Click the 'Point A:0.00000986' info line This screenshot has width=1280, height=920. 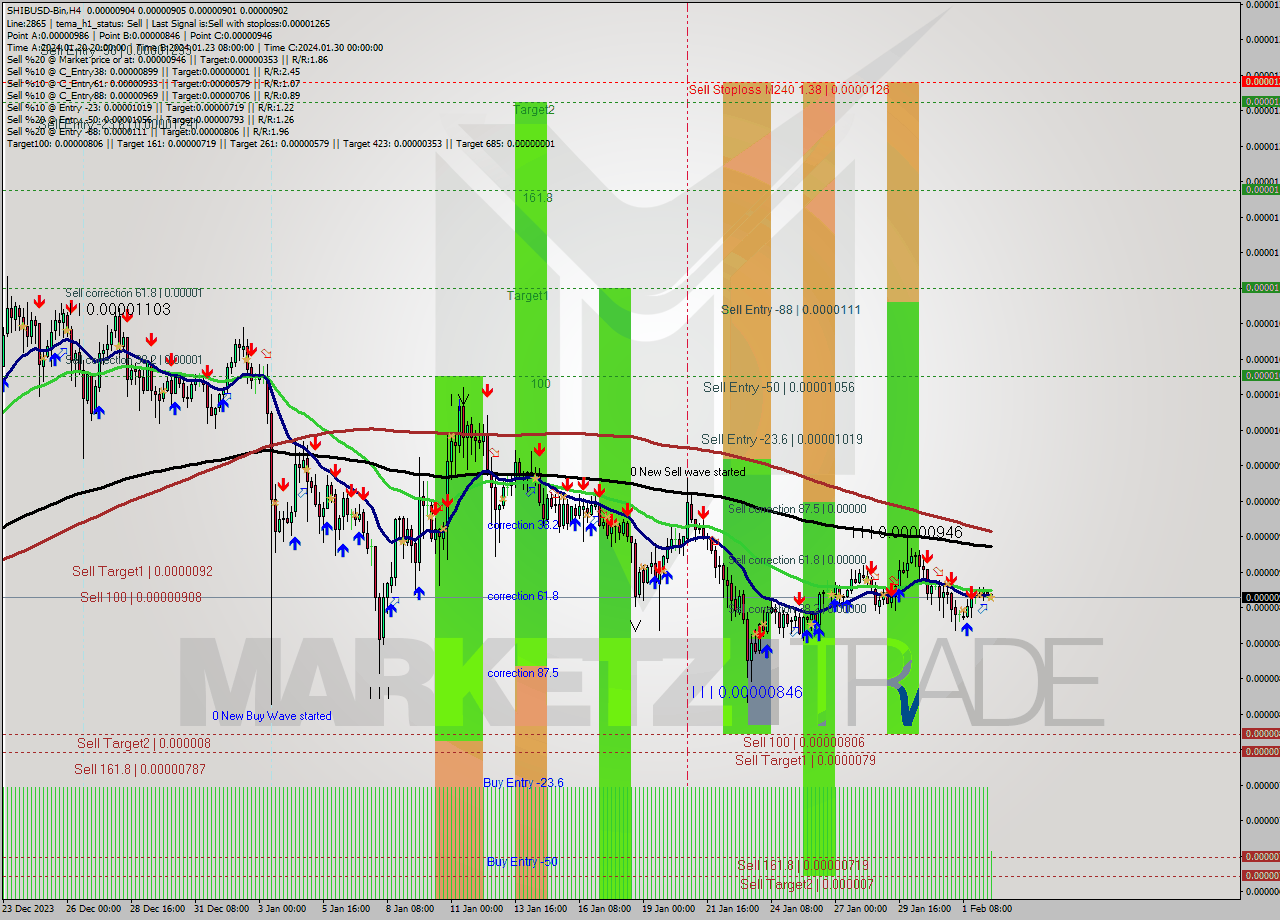coord(139,35)
